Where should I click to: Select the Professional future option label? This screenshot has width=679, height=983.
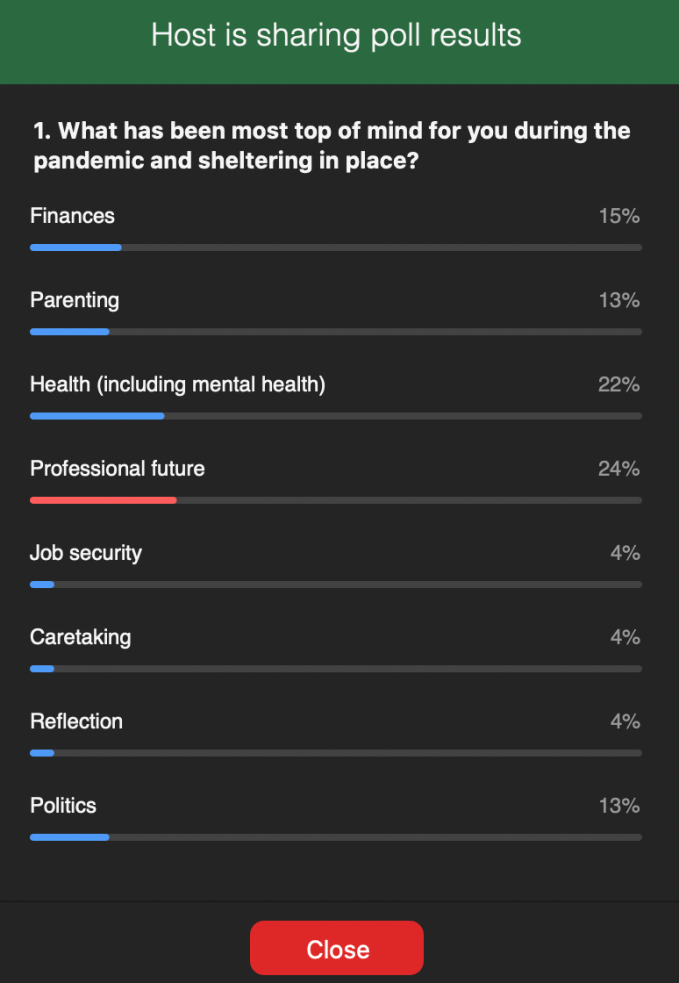tap(117, 468)
